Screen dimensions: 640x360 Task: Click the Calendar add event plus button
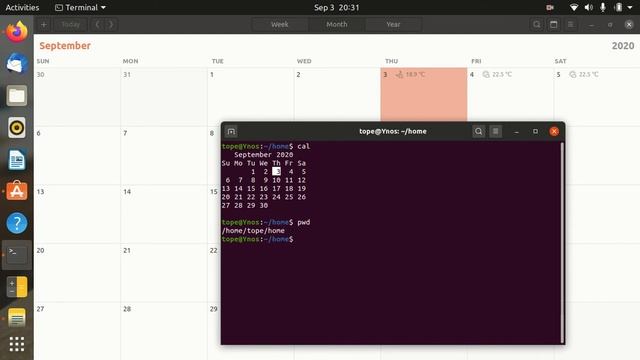pyautogui.click(x=44, y=24)
